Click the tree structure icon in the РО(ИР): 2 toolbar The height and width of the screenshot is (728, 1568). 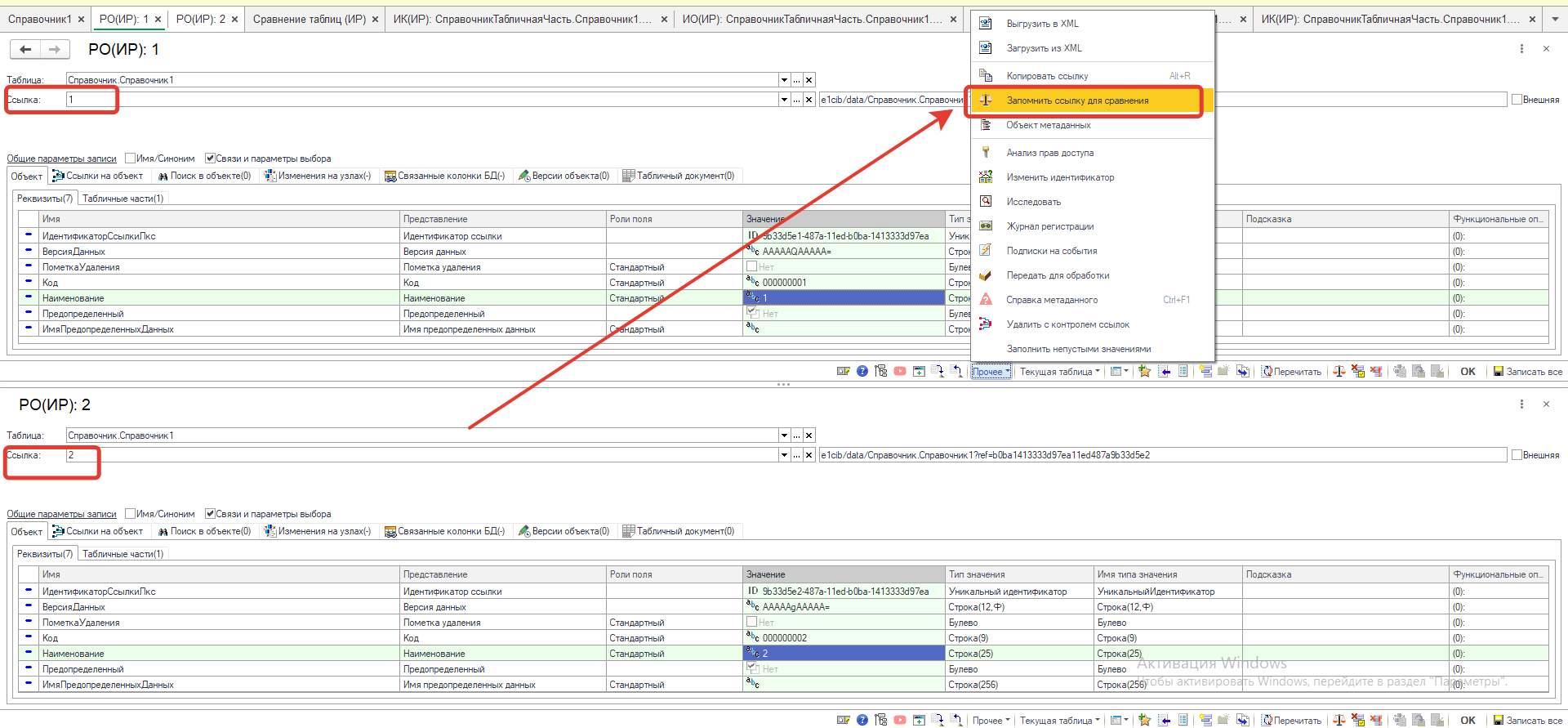tap(881, 721)
